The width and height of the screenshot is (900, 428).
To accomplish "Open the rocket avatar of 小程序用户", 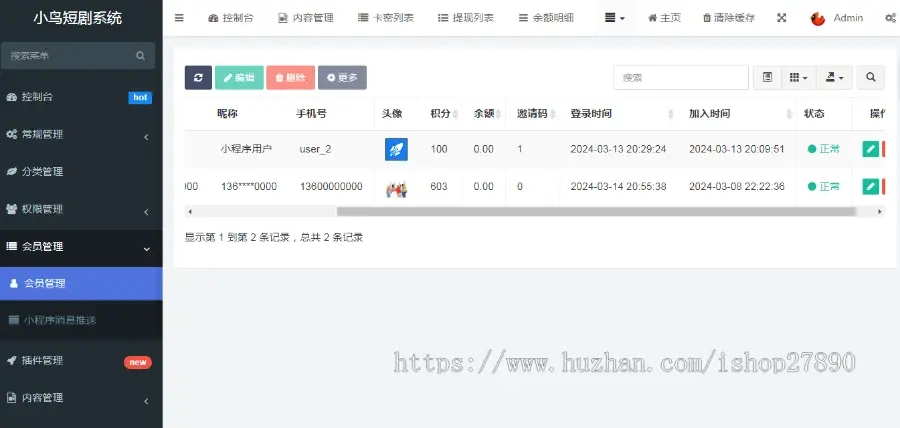I will (x=396, y=149).
